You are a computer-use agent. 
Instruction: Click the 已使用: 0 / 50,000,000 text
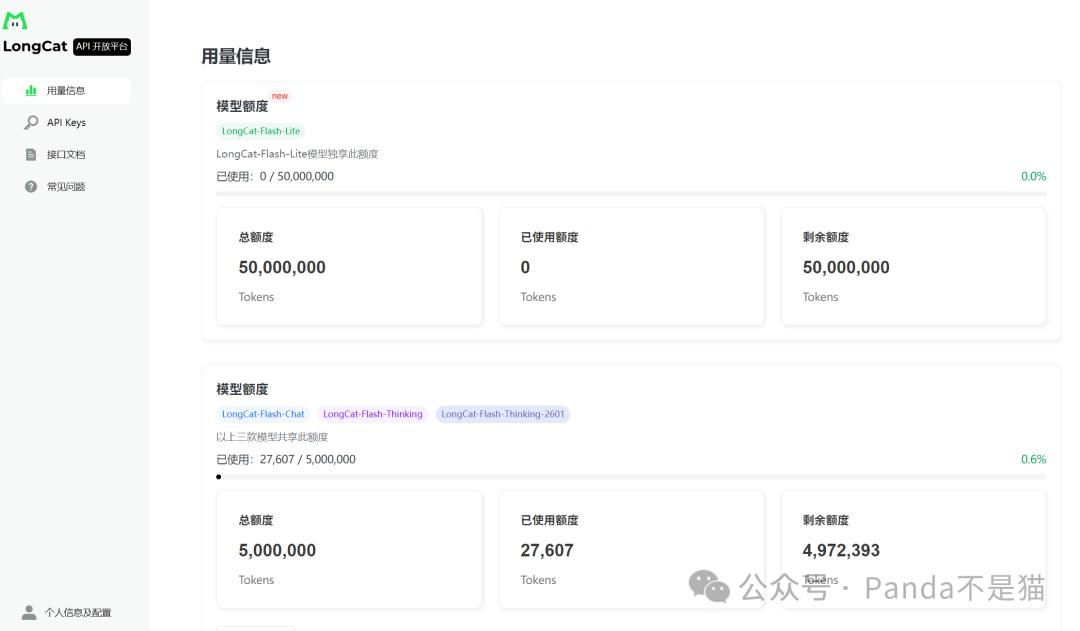coord(275,176)
